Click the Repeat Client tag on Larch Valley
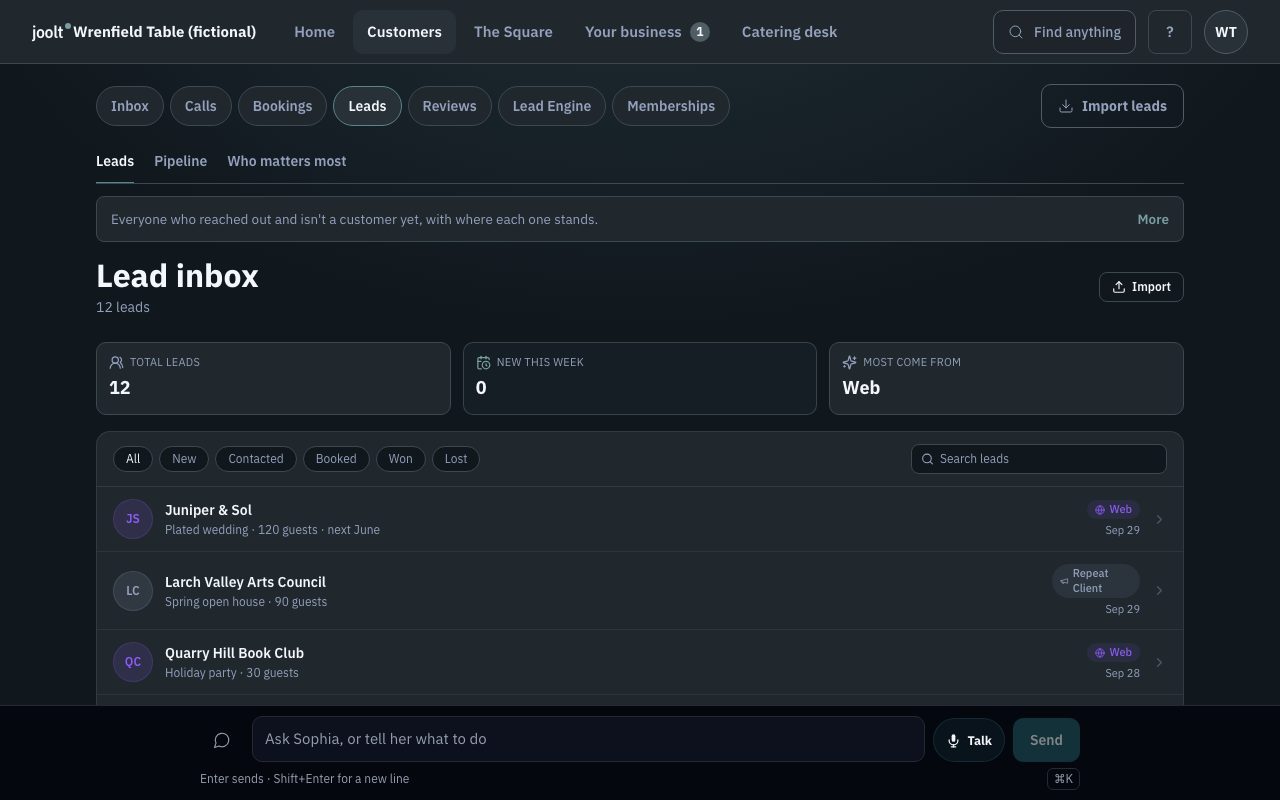This screenshot has height=800, width=1280. tap(1096, 581)
